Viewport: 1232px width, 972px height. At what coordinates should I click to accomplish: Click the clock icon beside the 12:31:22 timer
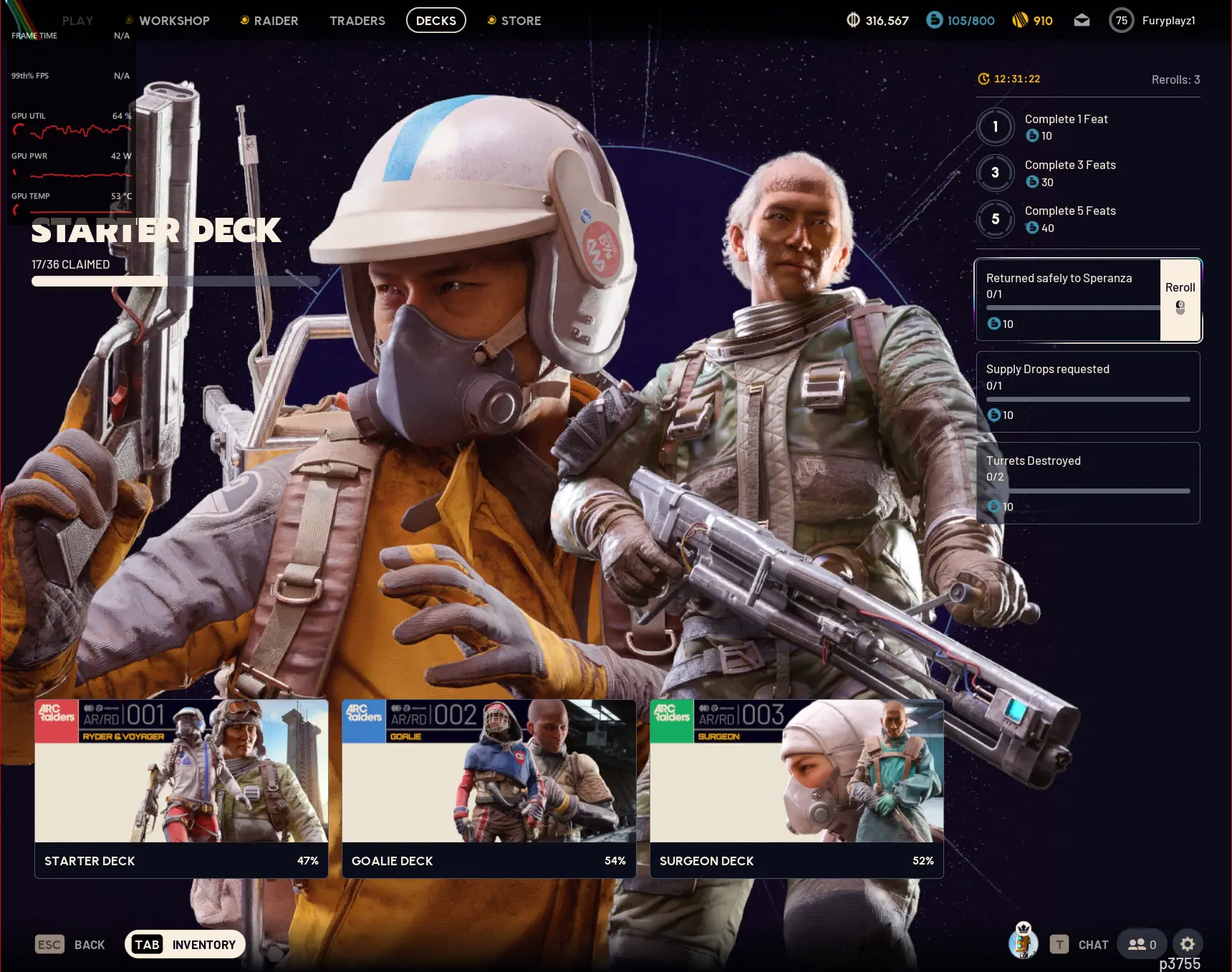pyautogui.click(x=983, y=79)
